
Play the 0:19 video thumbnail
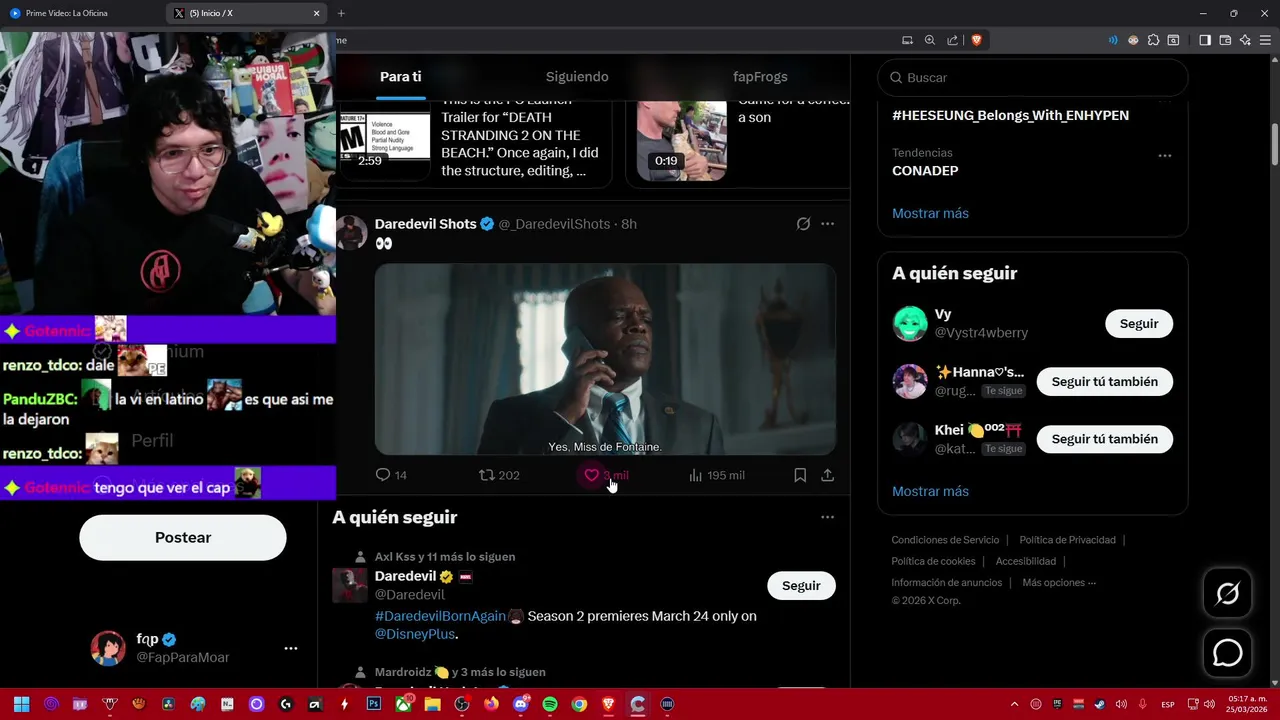pos(682,140)
